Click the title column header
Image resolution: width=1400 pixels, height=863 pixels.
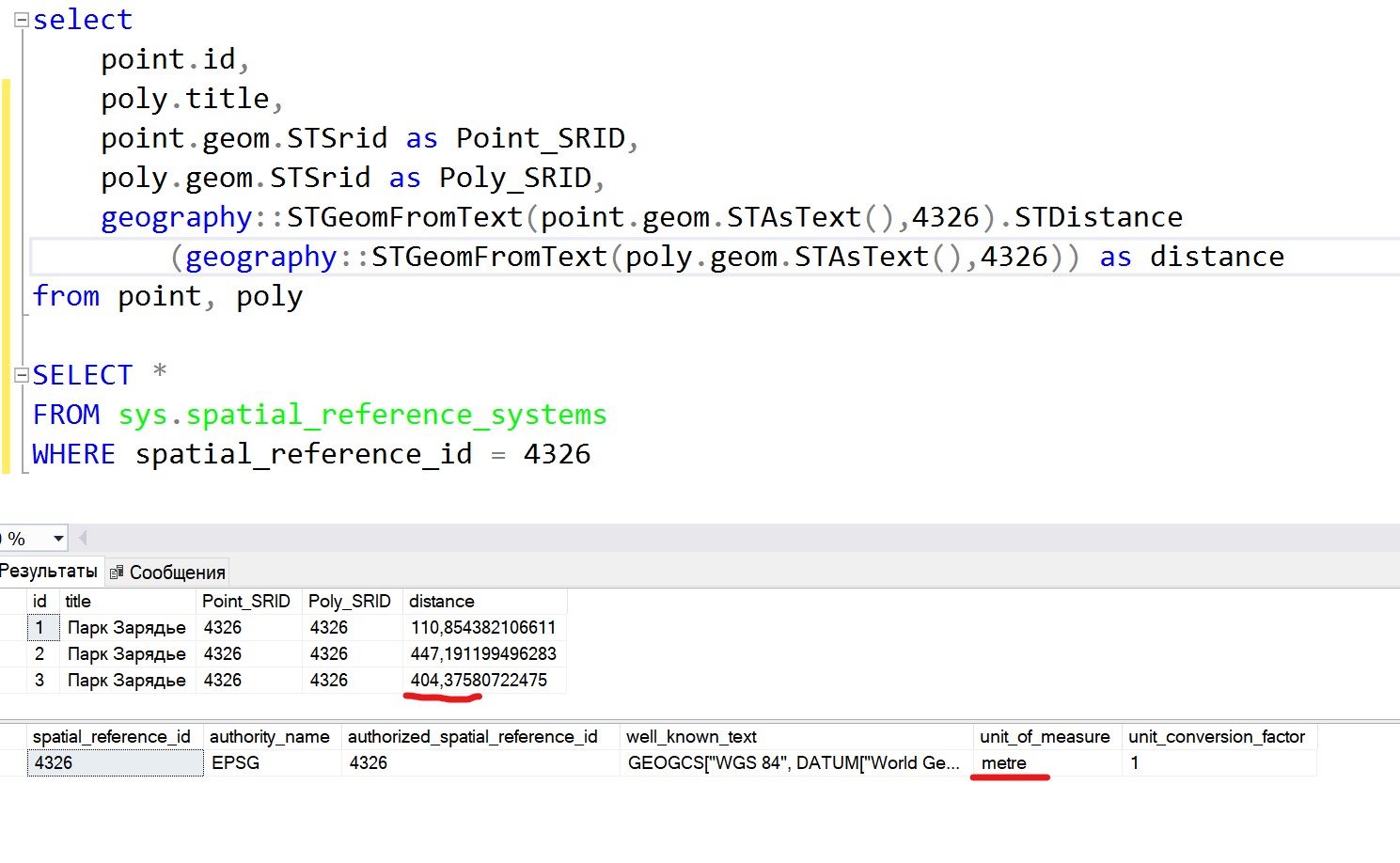tap(77, 601)
